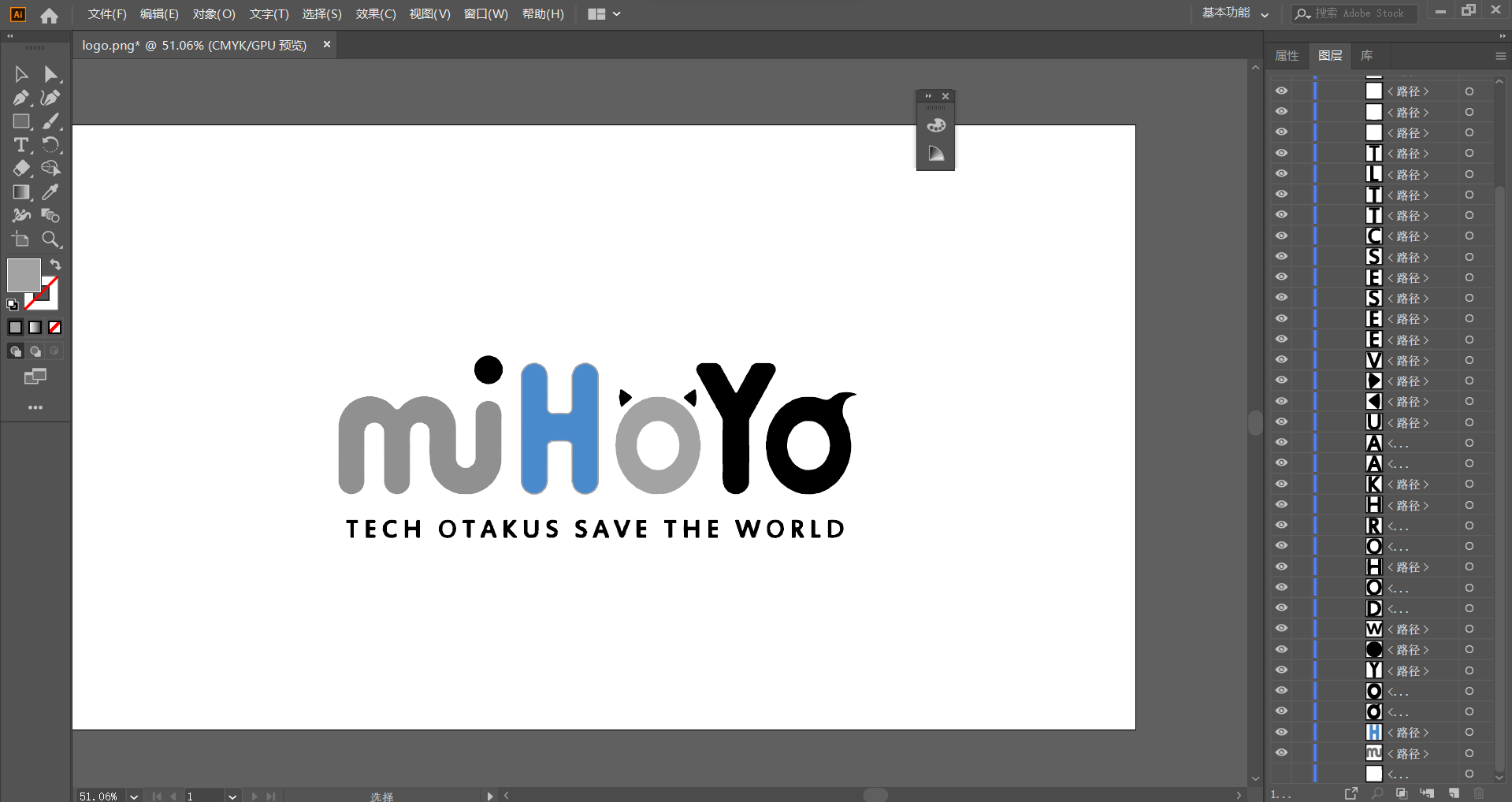The image size is (1512, 802).
Task: Hide the 'U' path in Layers
Action: [1282, 422]
